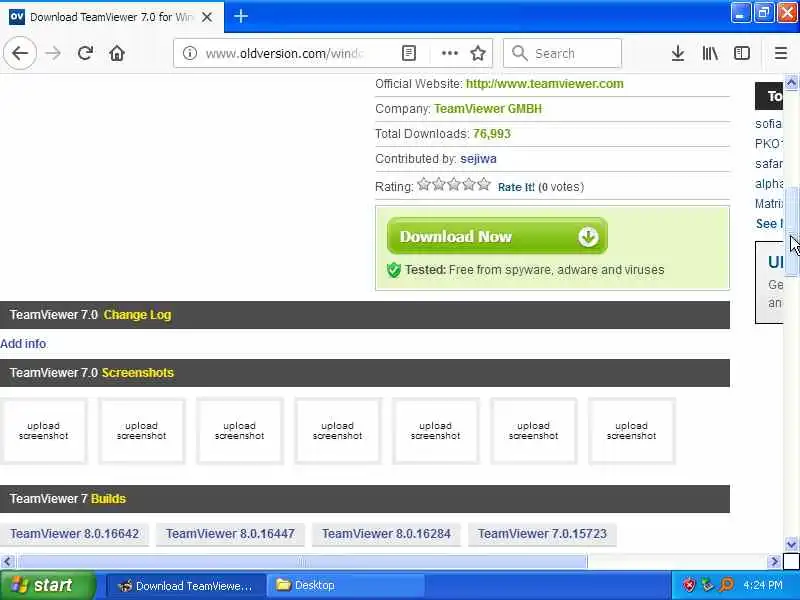Click the scroll left arrow
This screenshot has width=800, height=600.
(x=7, y=562)
